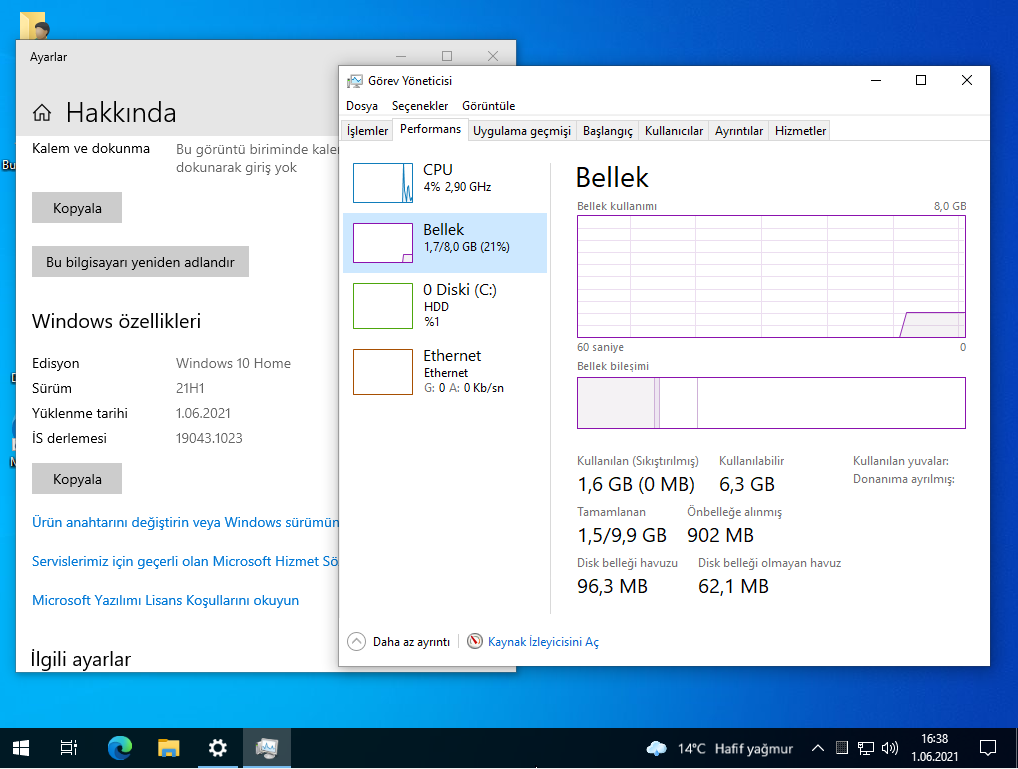
Task: Click the Bellek bileşimi composition bar
Action: [x=771, y=403]
